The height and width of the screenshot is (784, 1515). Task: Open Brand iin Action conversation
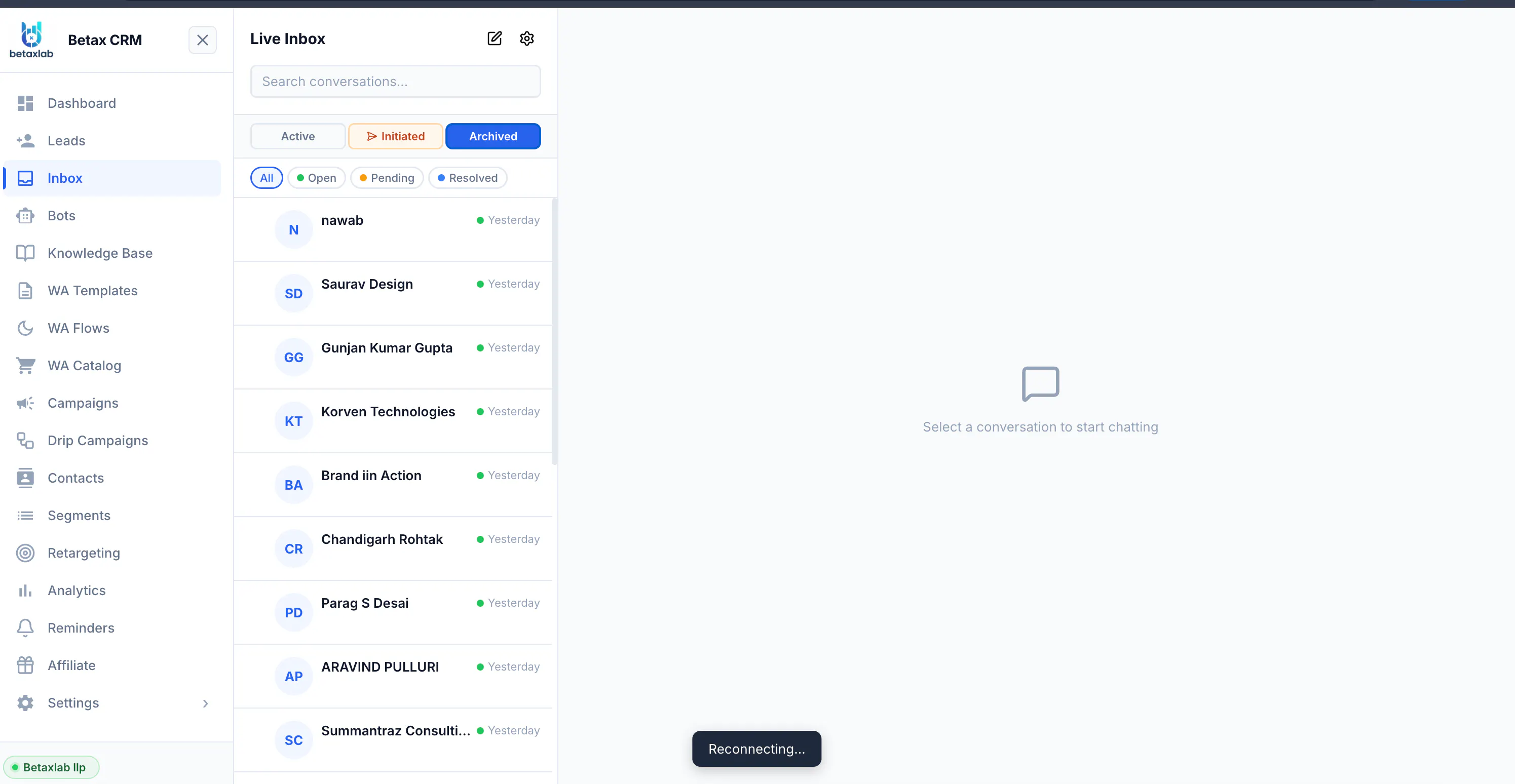tap(393, 486)
